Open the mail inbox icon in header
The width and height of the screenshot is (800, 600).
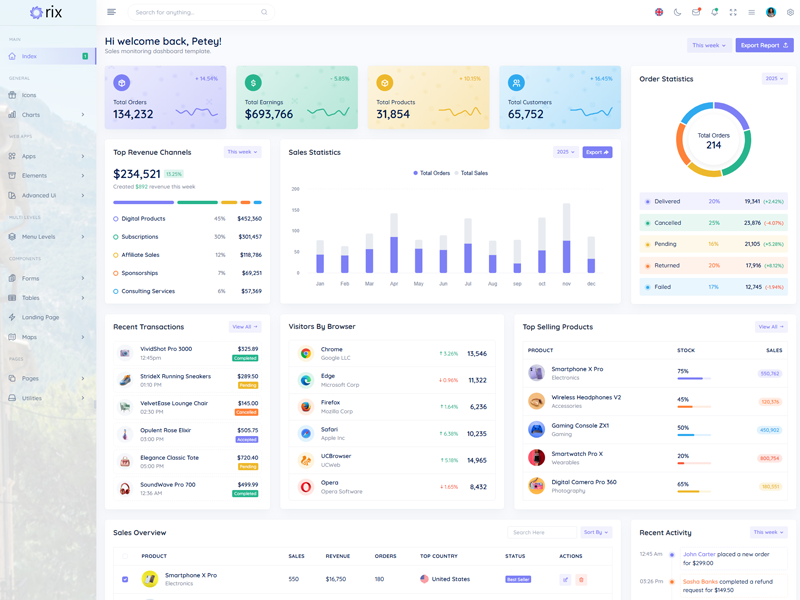click(x=696, y=12)
